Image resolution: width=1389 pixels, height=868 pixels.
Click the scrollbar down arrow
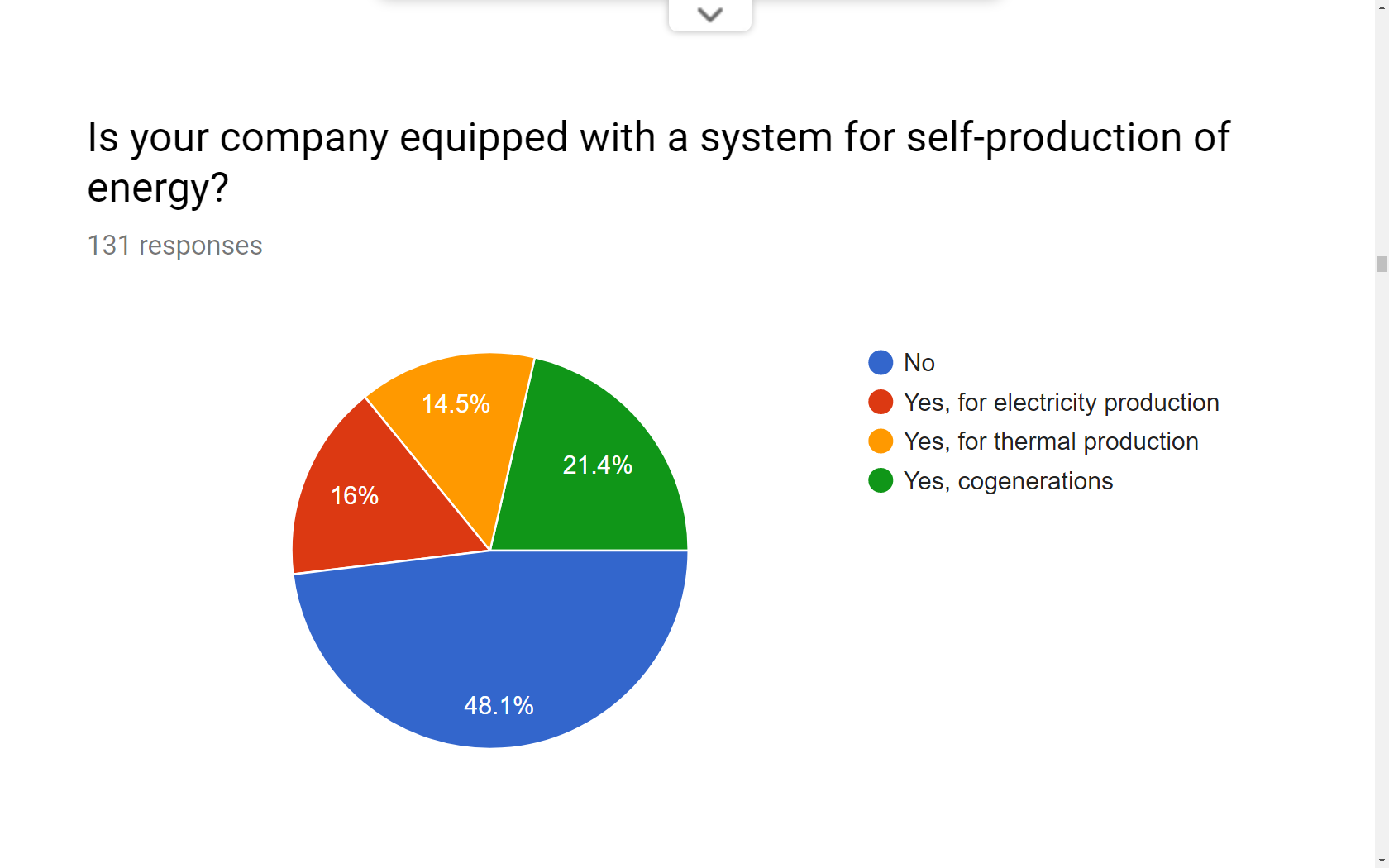click(x=1382, y=861)
